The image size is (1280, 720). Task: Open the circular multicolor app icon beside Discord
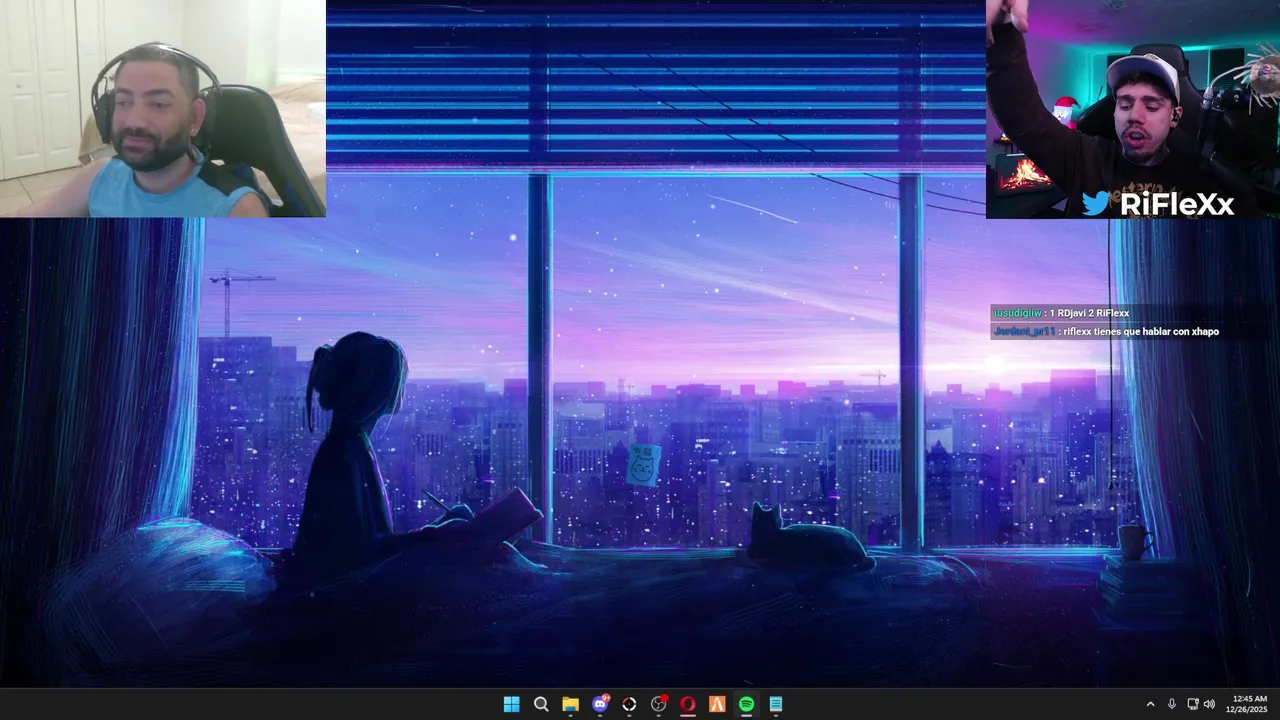(629, 704)
